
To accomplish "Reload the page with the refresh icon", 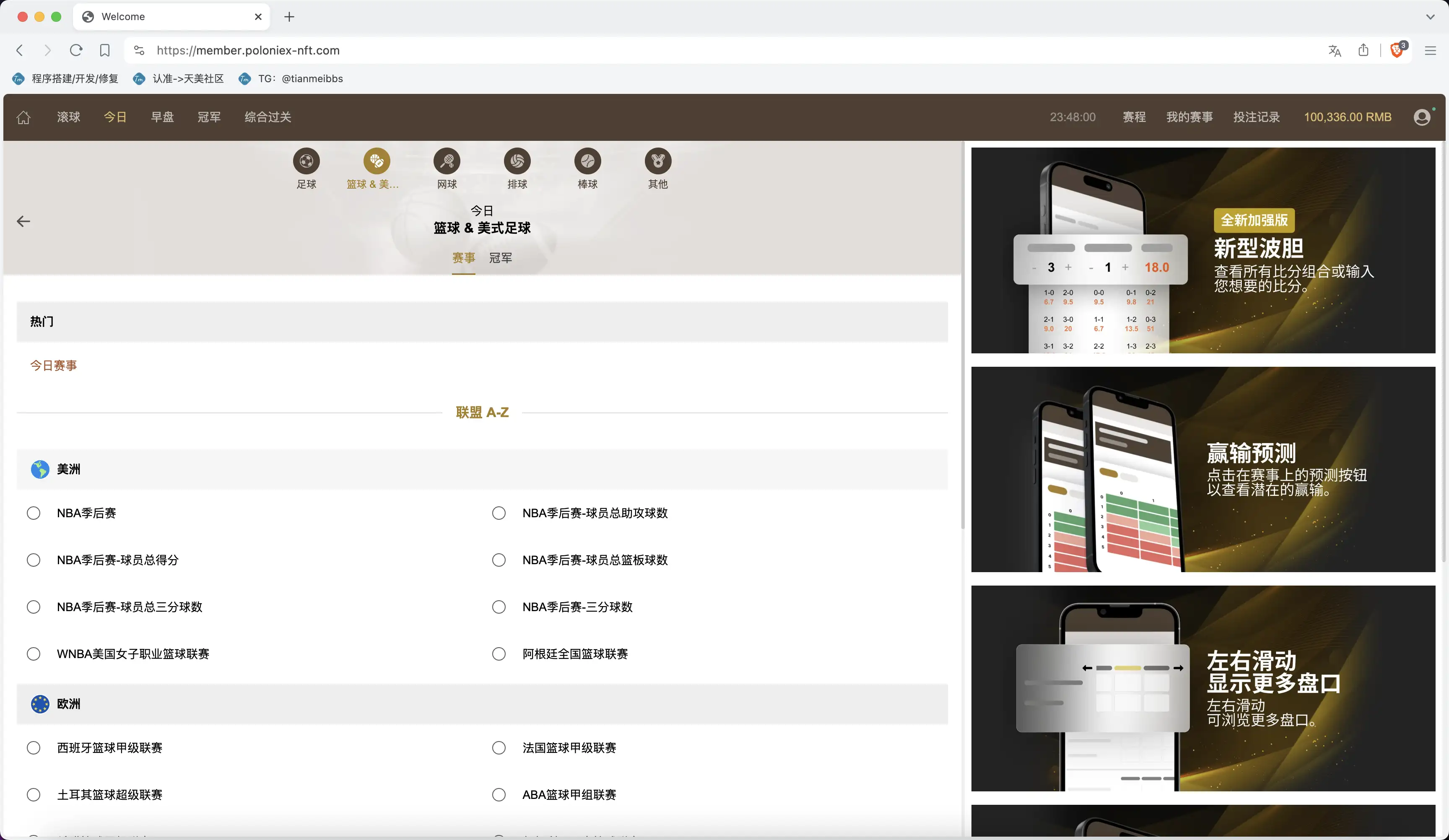I will (76, 51).
